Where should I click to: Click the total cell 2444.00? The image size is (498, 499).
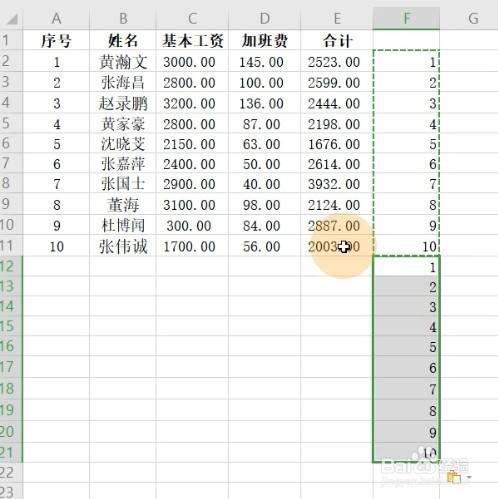tap(337, 103)
